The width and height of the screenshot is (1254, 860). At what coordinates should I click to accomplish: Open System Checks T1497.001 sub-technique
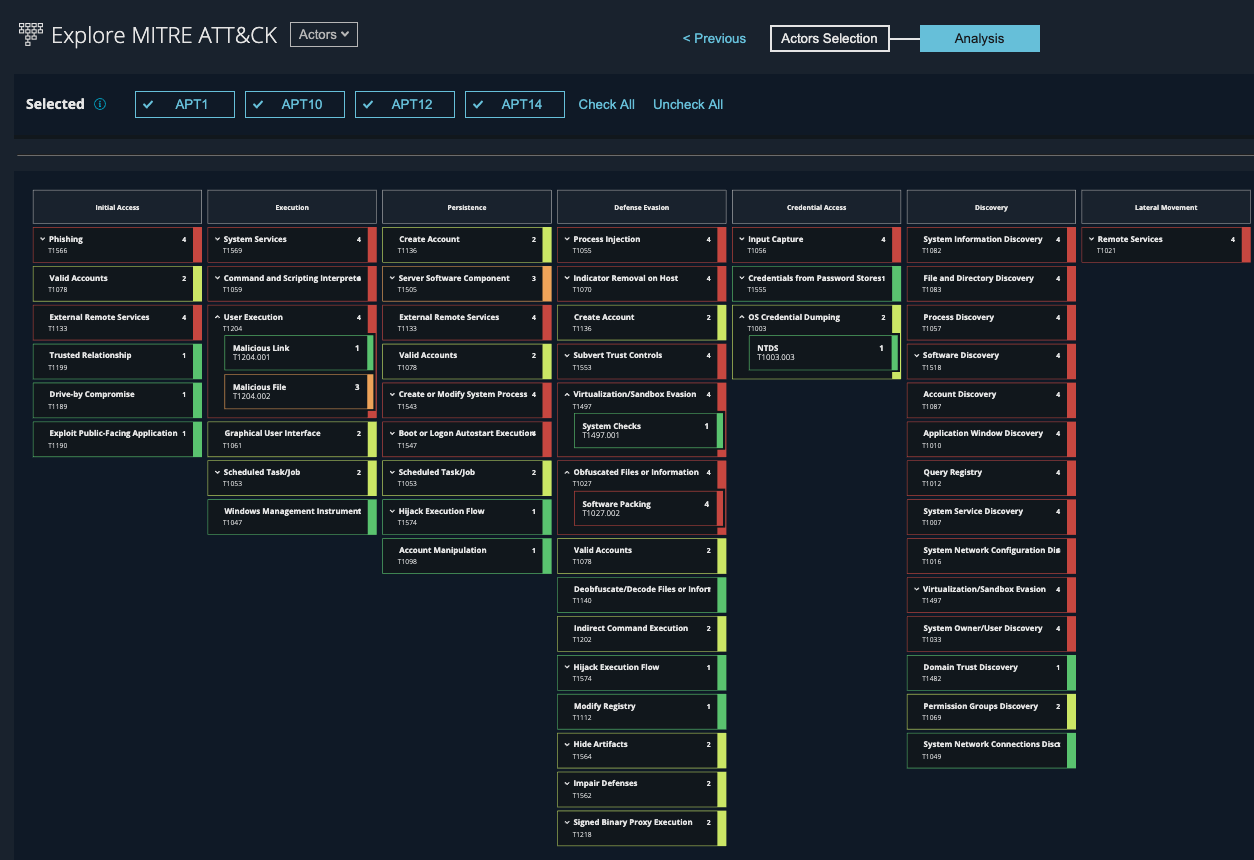tap(648, 431)
